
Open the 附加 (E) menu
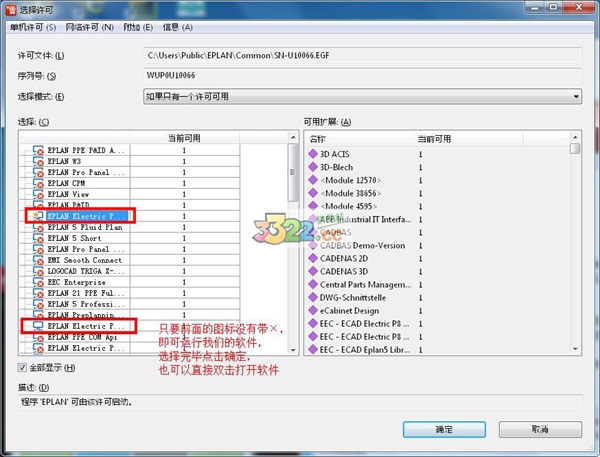click(x=138, y=27)
